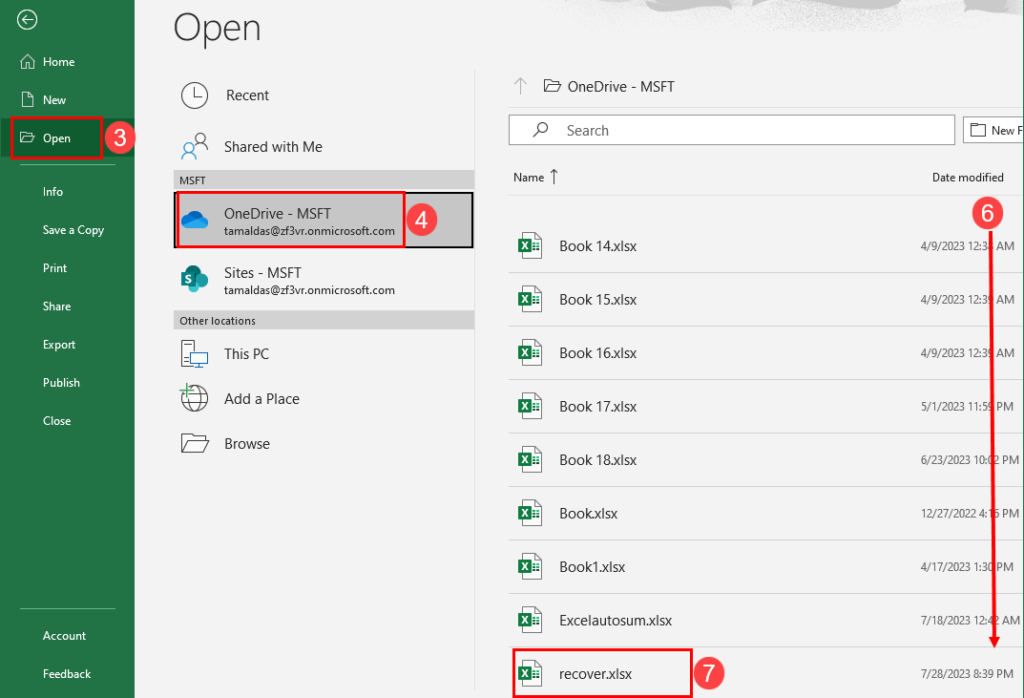Select Open in the backstage menu
Image resolution: width=1024 pixels, height=698 pixels.
(x=67, y=138)
